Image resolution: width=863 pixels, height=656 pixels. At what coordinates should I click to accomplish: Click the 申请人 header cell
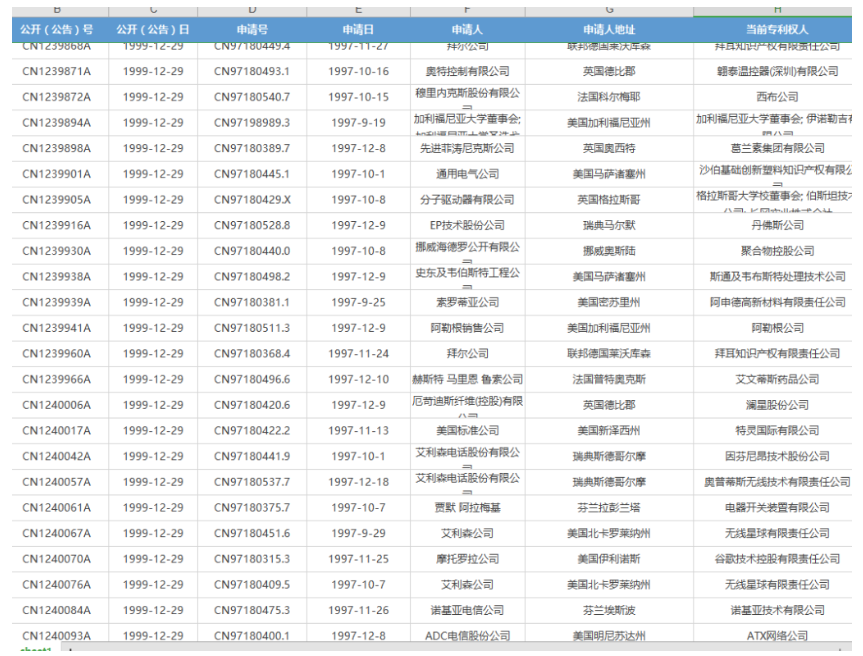(467, 30)
